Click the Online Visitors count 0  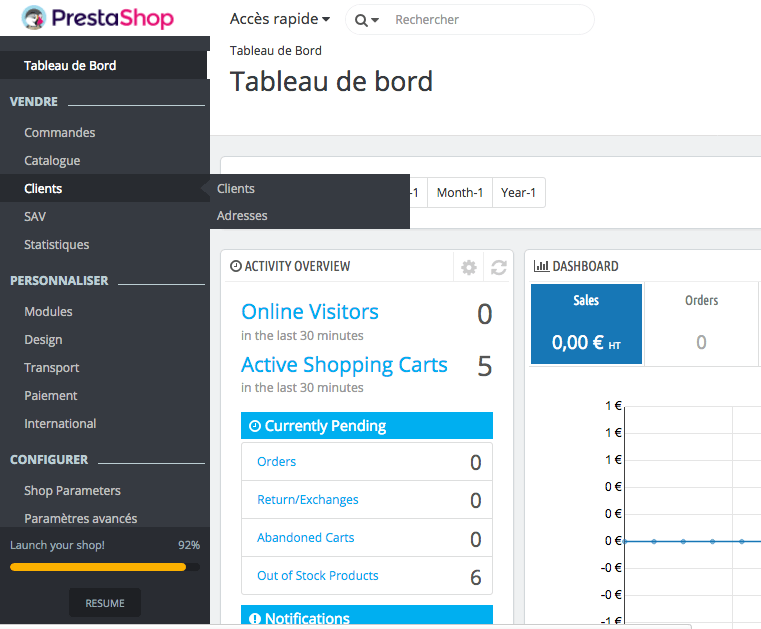484,314
